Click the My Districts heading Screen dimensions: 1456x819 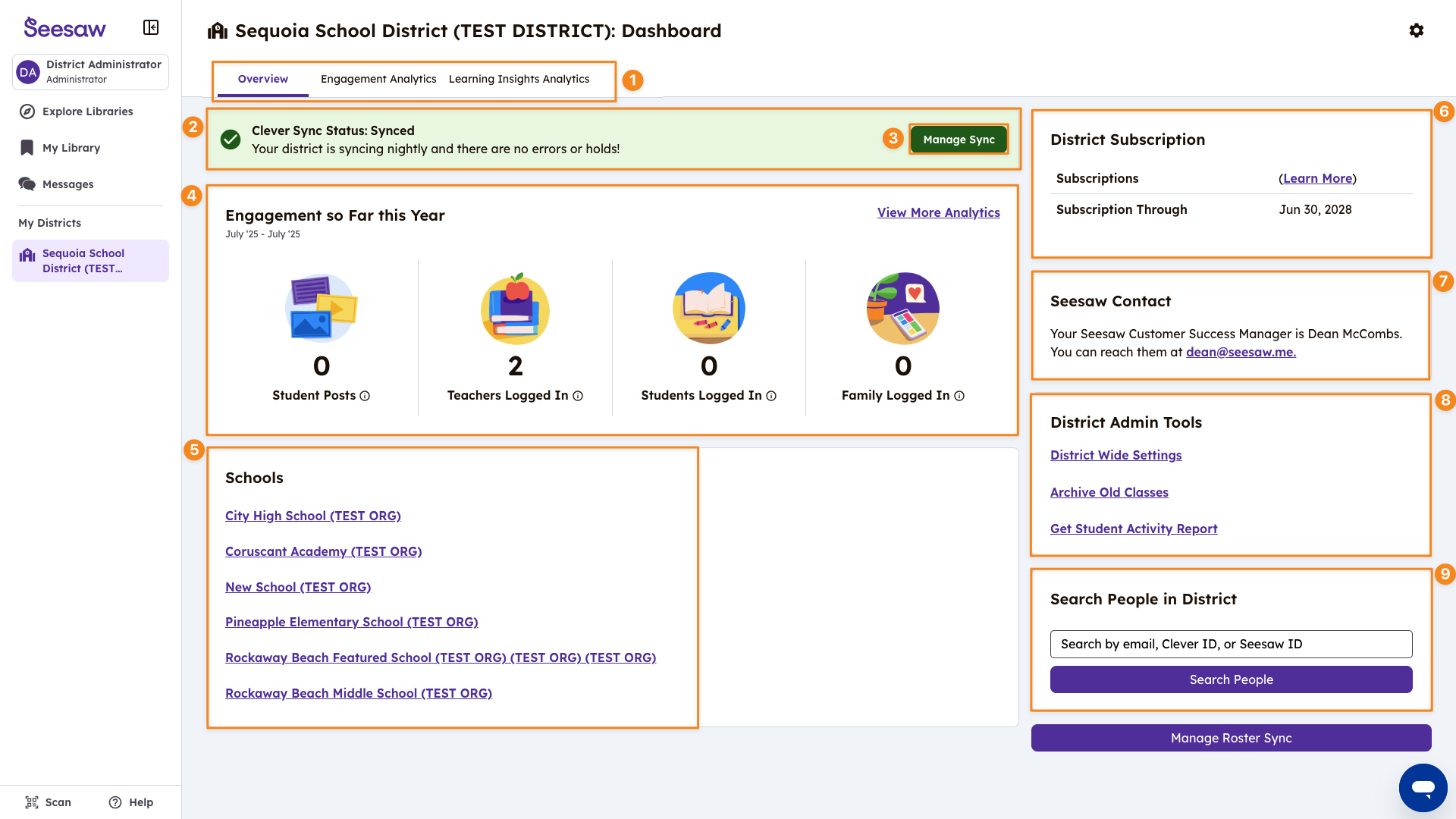[50, 223]
